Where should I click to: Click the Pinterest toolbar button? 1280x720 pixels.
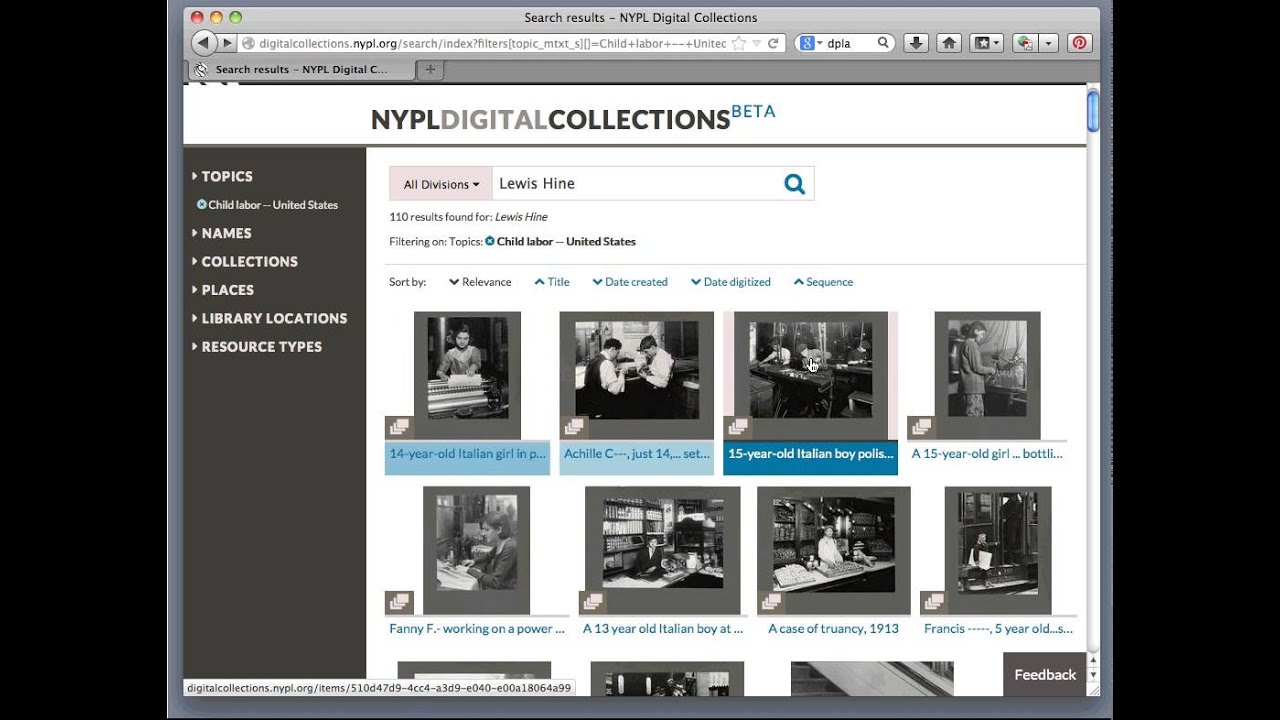[1079, 43]
